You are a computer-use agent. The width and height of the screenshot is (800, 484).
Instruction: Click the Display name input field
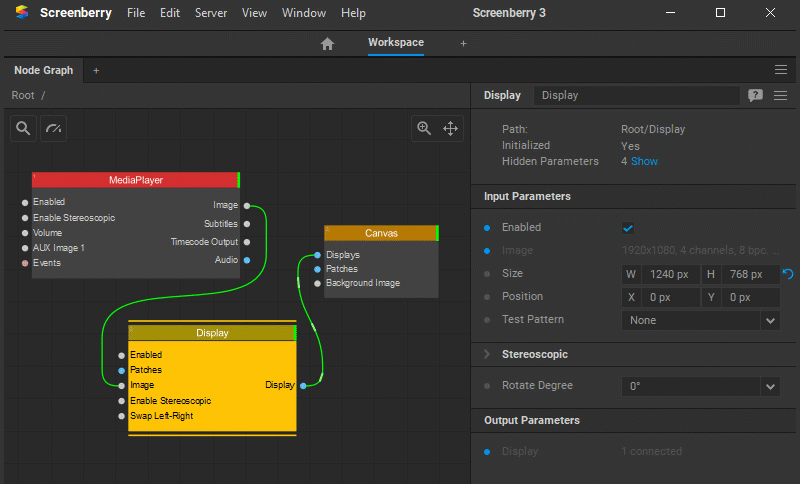(637, 95)
